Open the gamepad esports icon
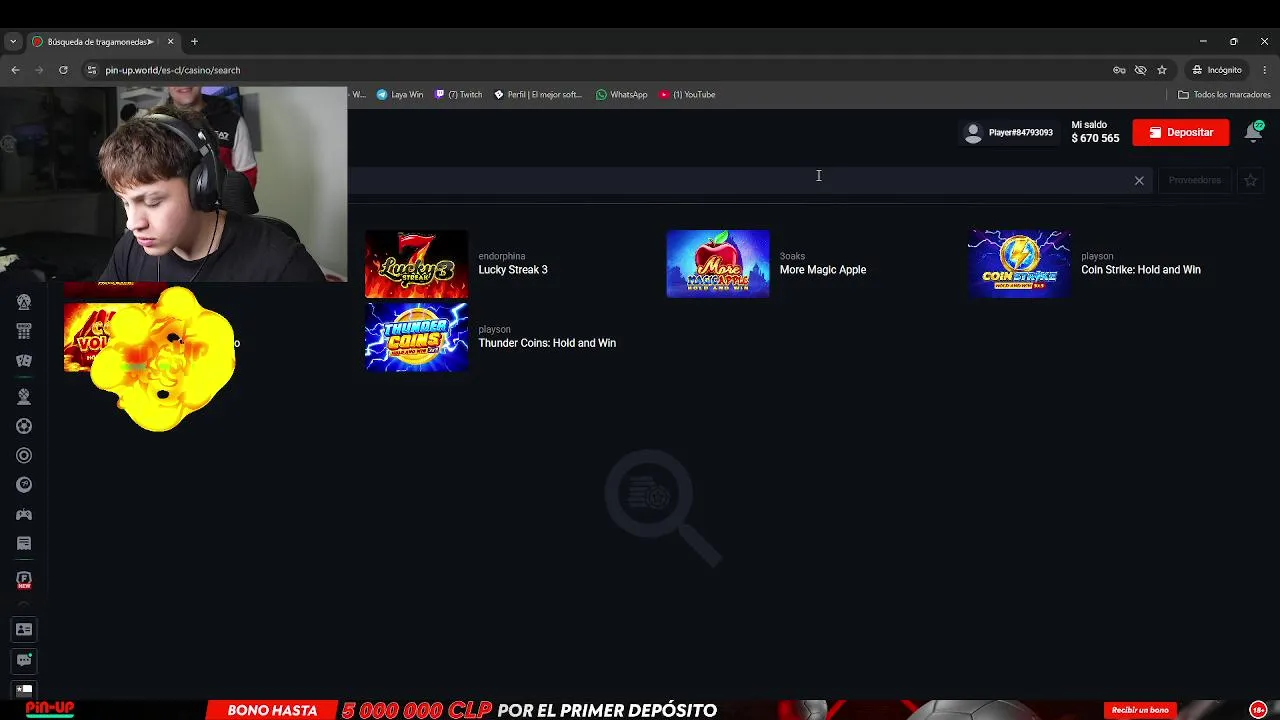The image size is (1280, 720). (x=24, y=514)
